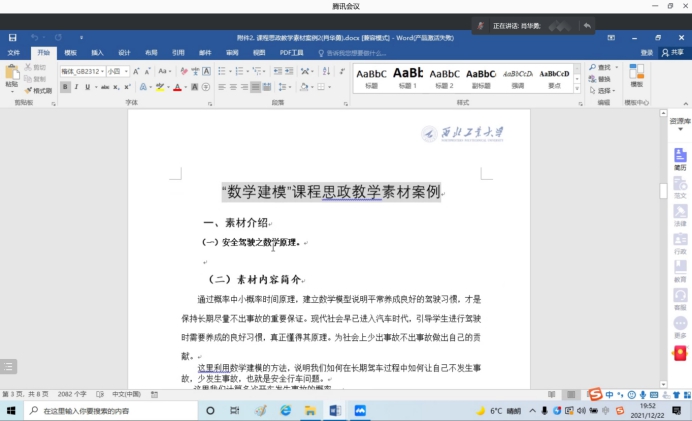Apply the 标题 1 heading style
This screenshot has width=692, height=421.
click(x=407, y=76)
